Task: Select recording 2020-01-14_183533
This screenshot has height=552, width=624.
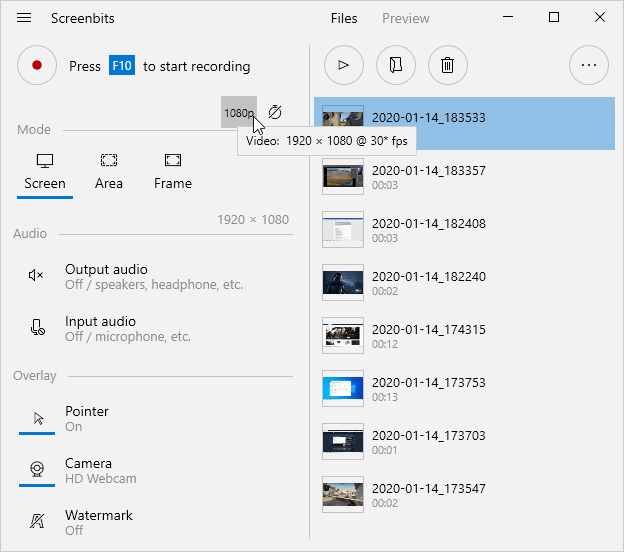Action: pos(464,123)
